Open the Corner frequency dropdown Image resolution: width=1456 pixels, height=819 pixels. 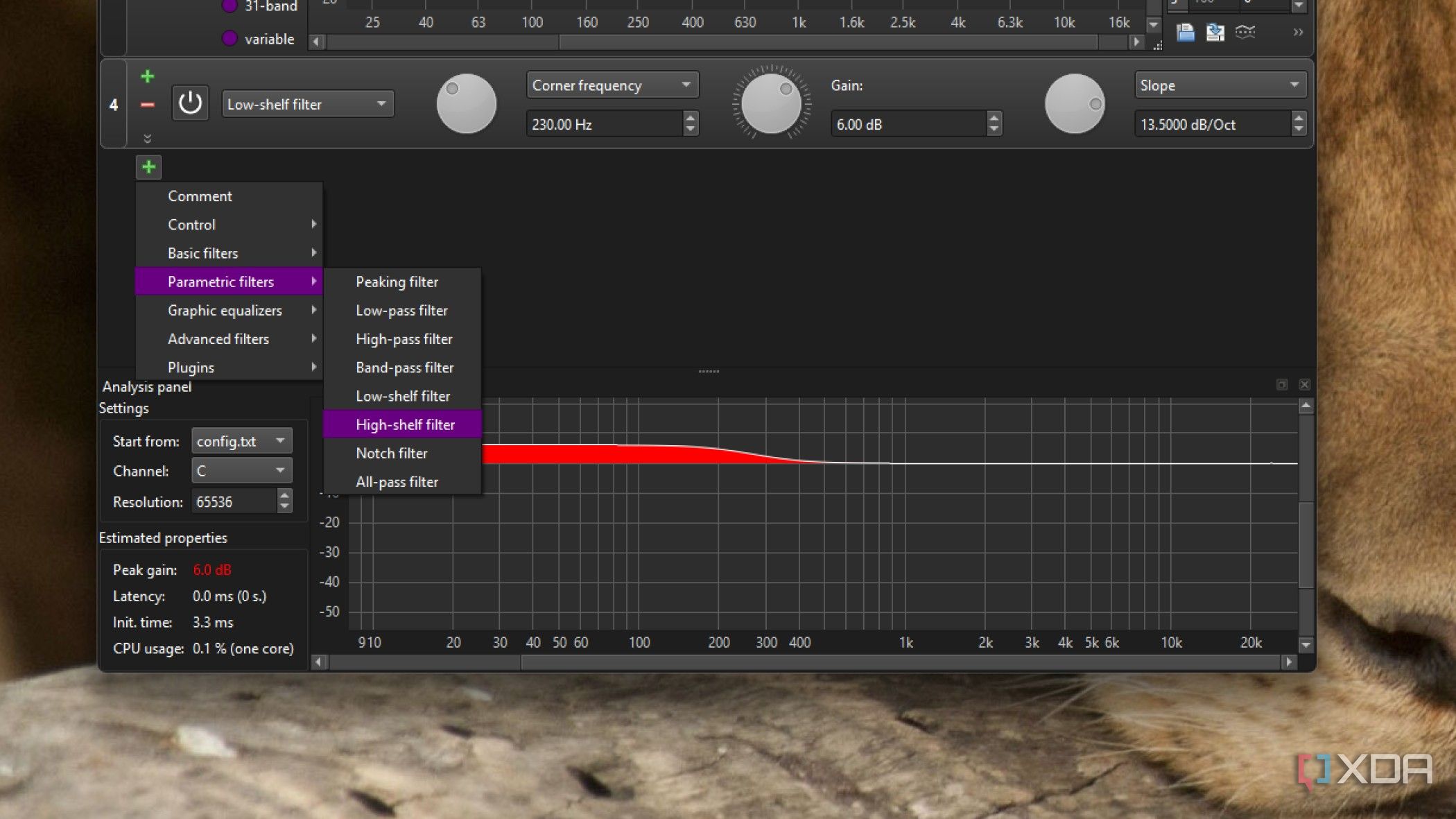pyautogui.click(x=612, y=85)
